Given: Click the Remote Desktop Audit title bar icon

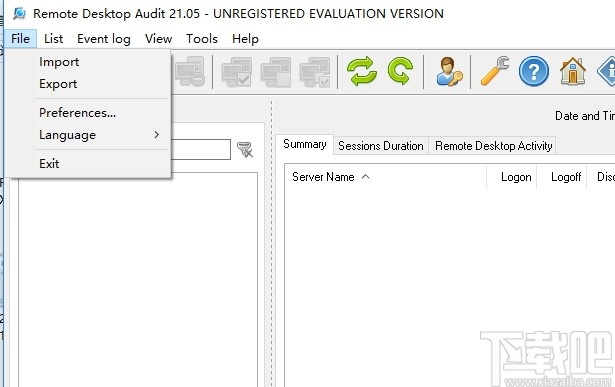Looking at the screenshot, I should click(19, 13).
